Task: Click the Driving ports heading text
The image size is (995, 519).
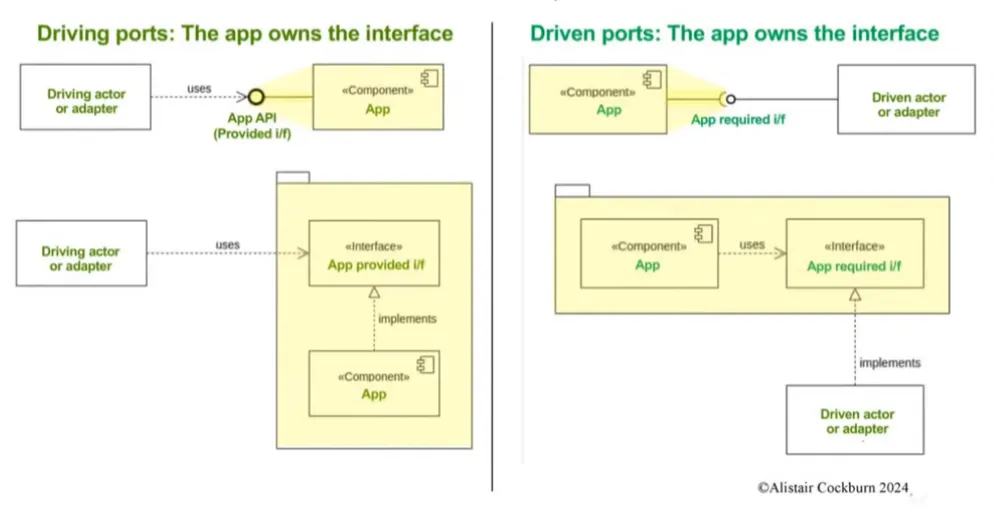Action: click(245, 33)
